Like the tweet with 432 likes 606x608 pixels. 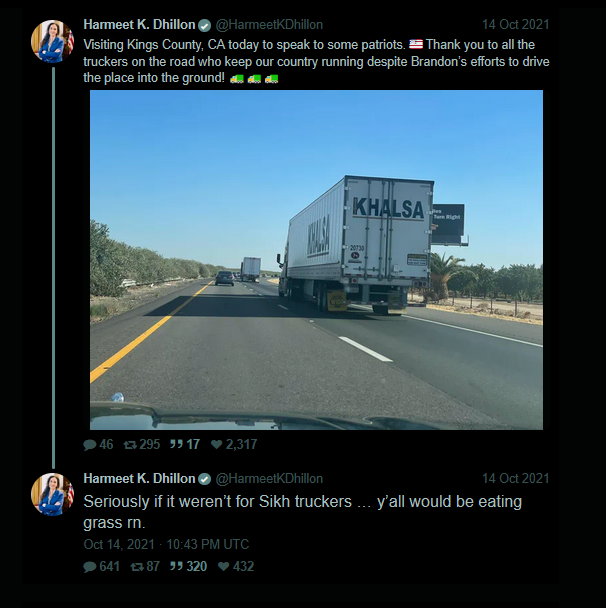221,566
